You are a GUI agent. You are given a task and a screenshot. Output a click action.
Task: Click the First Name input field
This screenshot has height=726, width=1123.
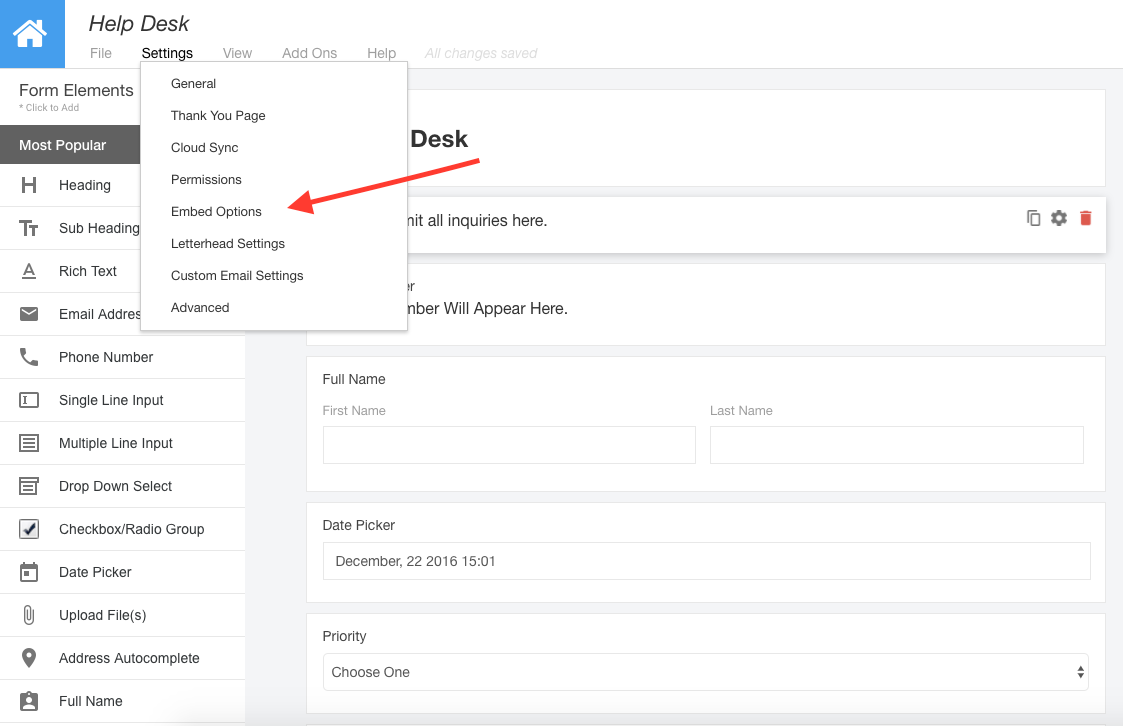pos(509,445)
